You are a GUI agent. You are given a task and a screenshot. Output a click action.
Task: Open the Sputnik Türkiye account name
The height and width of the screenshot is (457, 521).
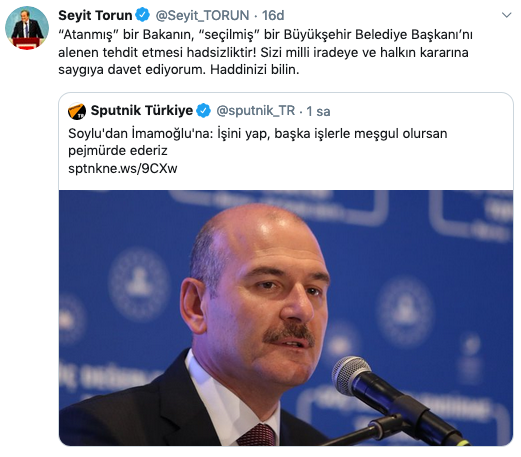coord(142,110)
